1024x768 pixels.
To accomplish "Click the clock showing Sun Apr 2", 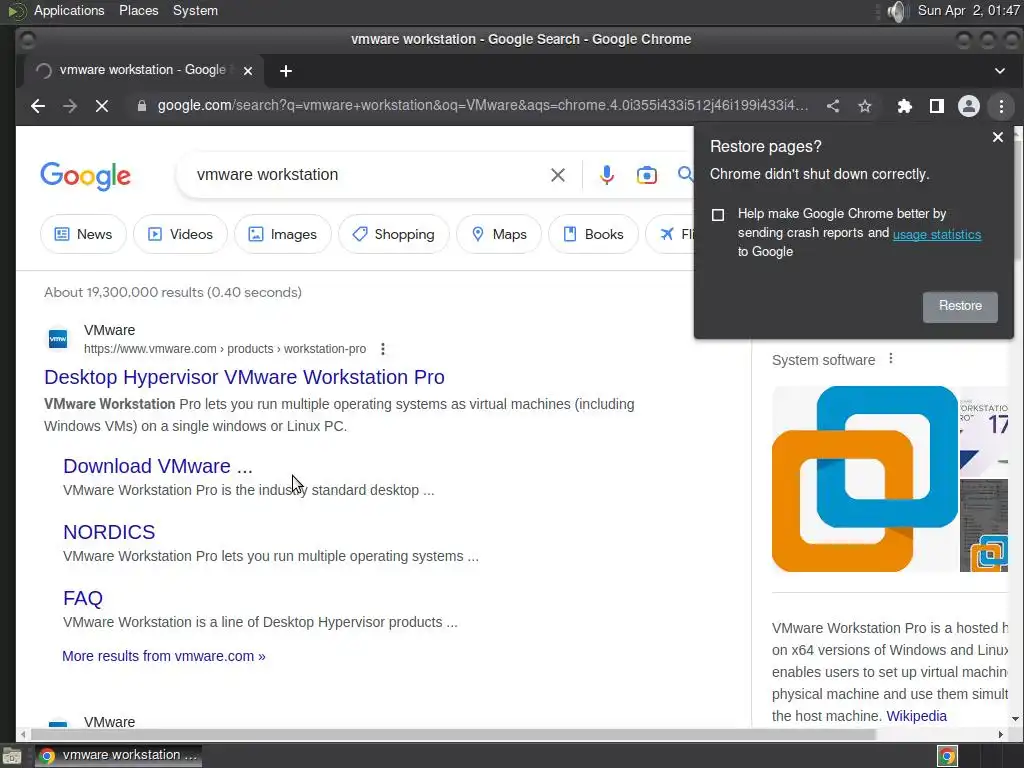I will pyautogui.click(x=968, y=10).
